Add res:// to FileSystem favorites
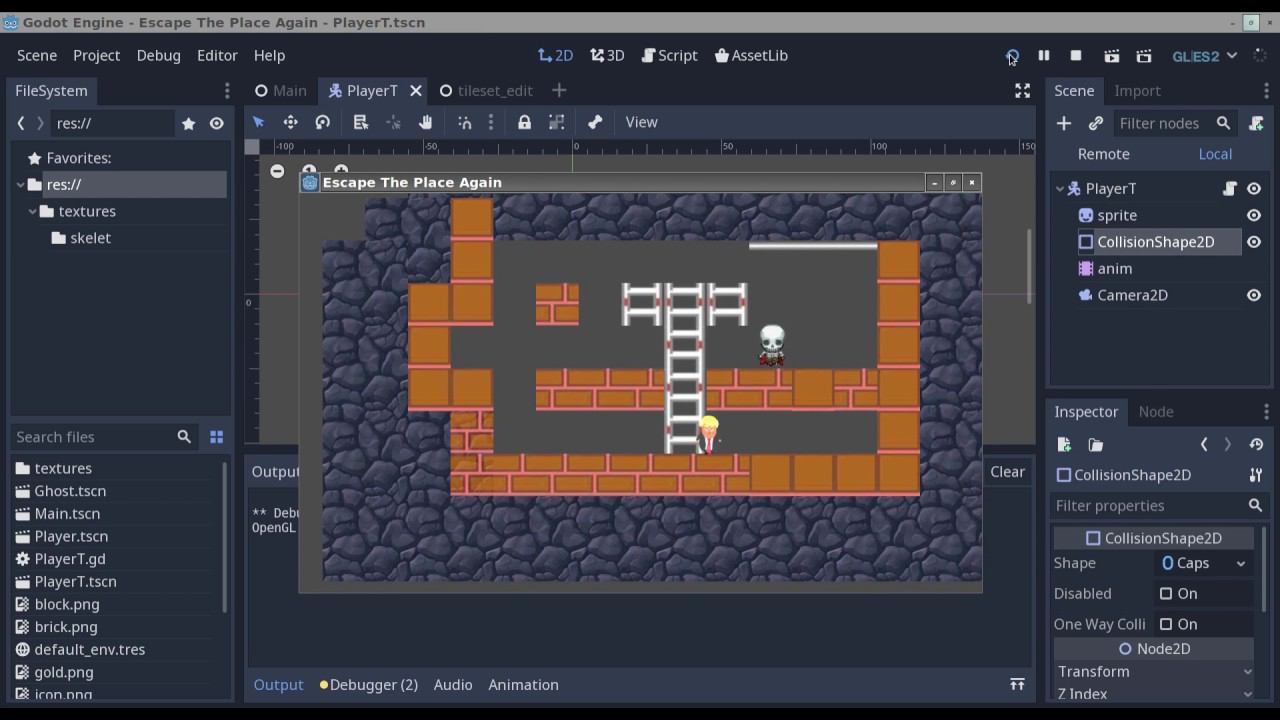The width and height of the screenshot is (1280, 720). [188, 124]
